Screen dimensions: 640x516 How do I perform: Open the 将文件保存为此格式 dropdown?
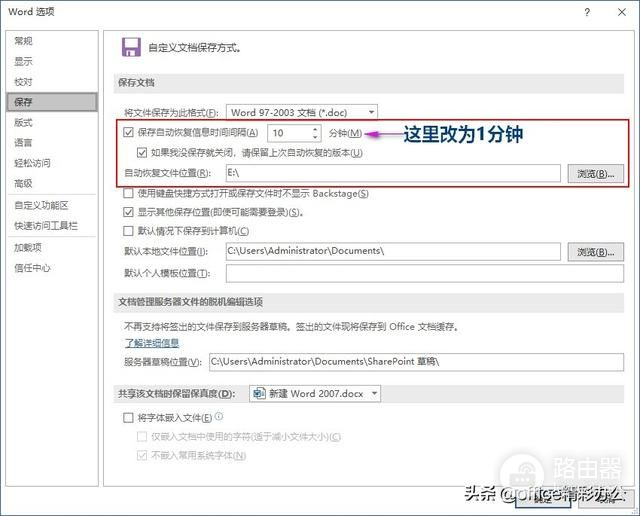tap(302, 112)
